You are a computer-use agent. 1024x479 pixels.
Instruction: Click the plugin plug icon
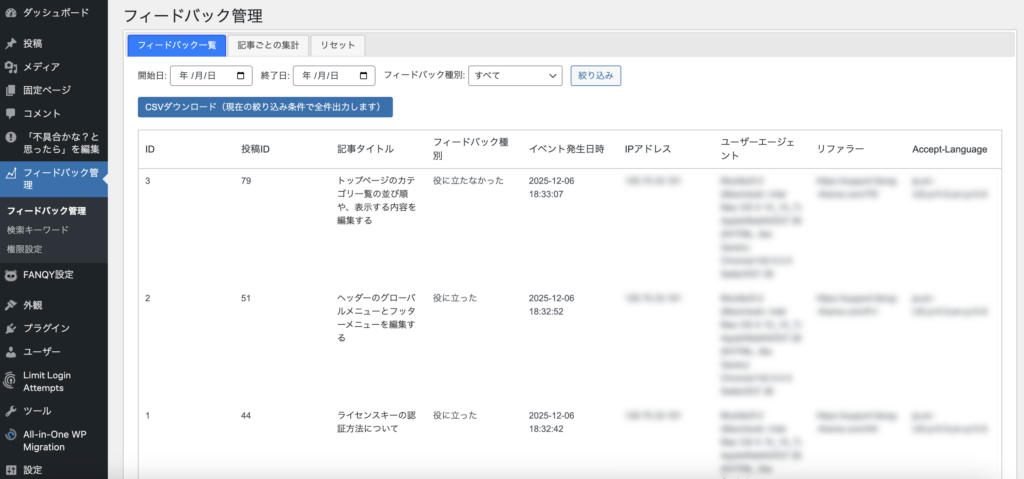pos(10,328)
